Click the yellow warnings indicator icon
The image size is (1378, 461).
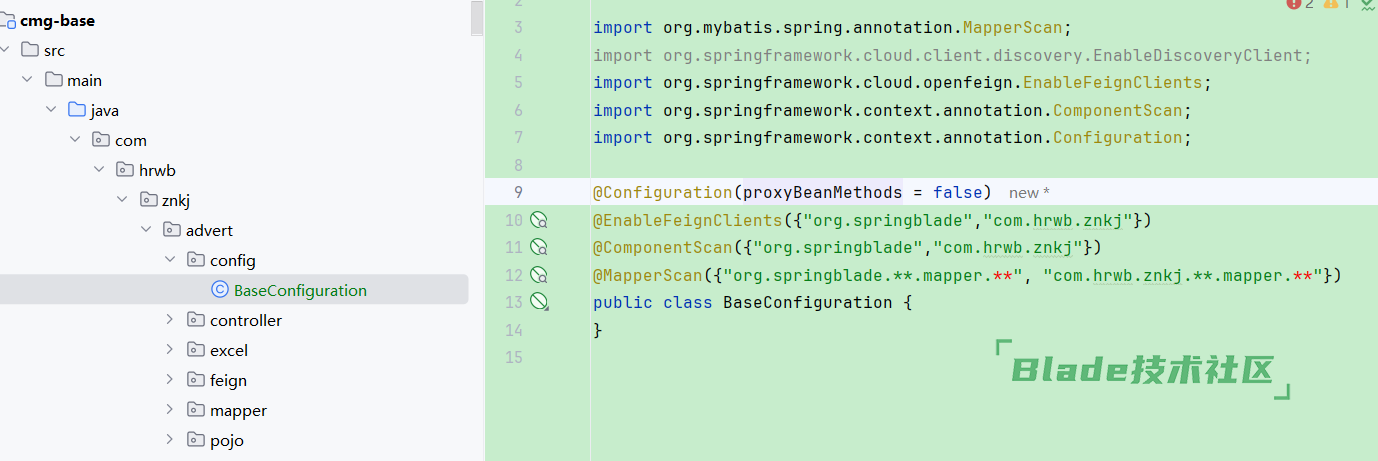pyautogui.click(x=1331, y=4)
